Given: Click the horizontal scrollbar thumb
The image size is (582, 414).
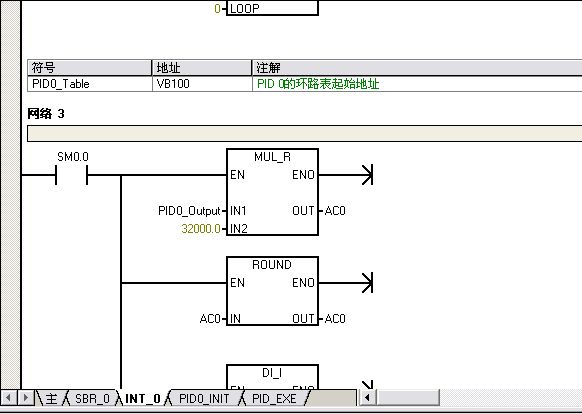Looking at the screenshot, I should (408, 398).
